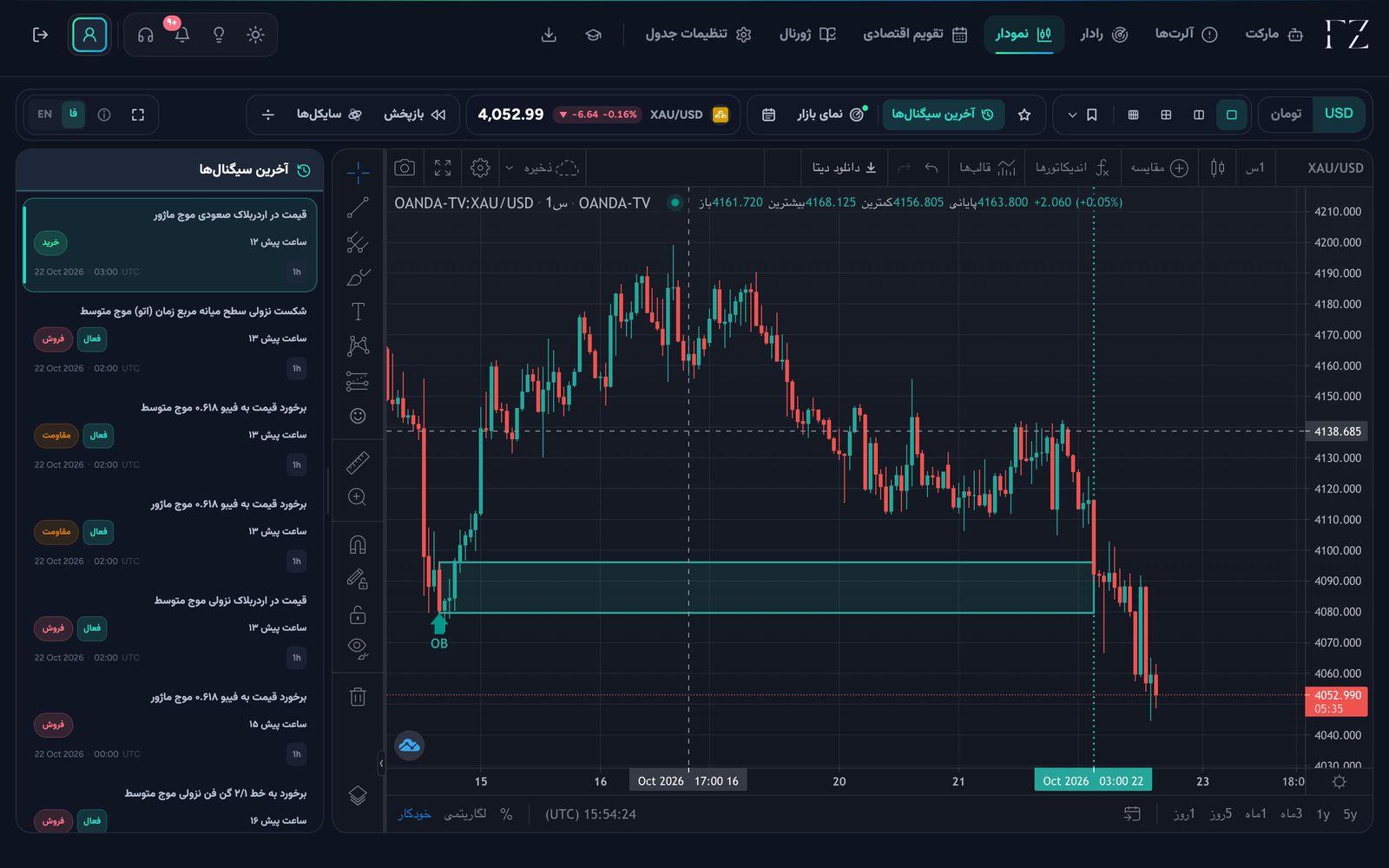Screen dimensions: 1389x868
Task: Open the نمای بازار button
Action: tap(831, 115)
